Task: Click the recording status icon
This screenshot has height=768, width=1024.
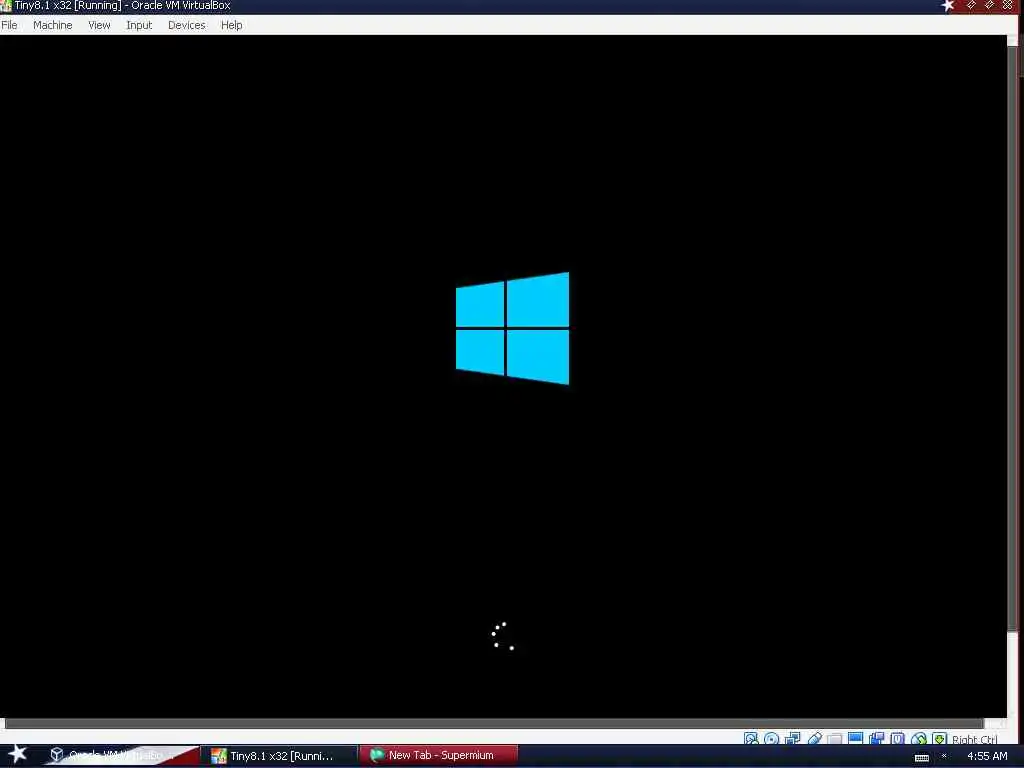Action: pos(876,739)
